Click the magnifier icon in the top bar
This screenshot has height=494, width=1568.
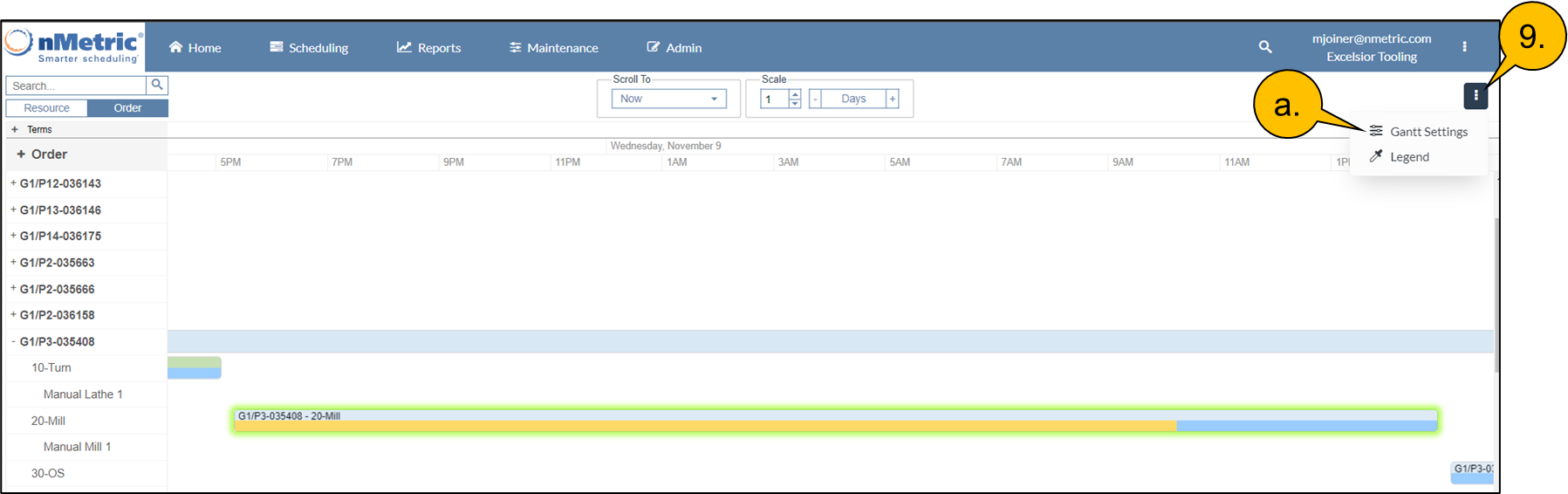point(1265,47)
